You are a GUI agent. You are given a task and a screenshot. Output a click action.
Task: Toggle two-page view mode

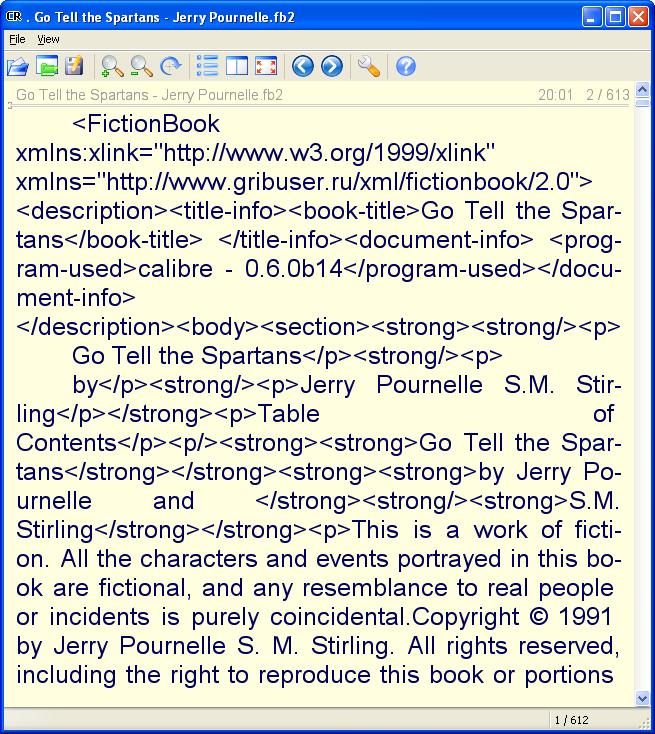[237, 66]
